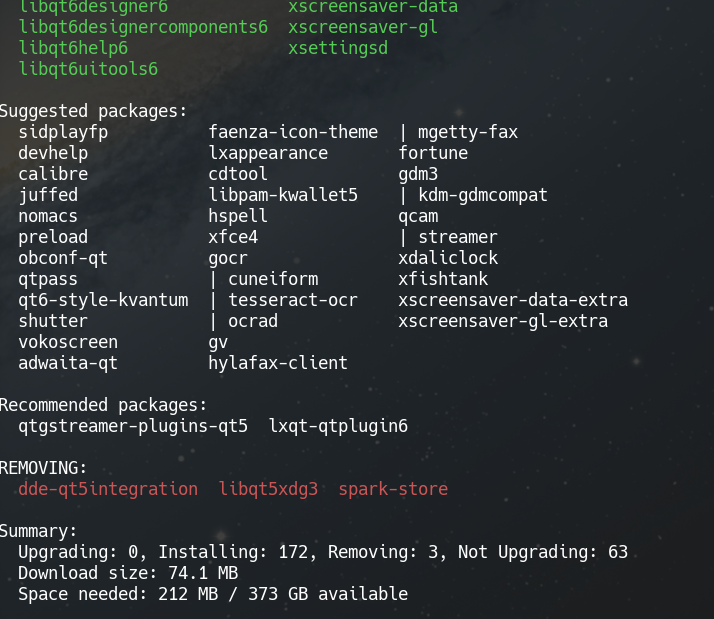Image resolution: width=714 pixels, height=619 pixels.
Task: Click the lxqt-qtplugin6 package
Action: pyautogui.click(x=338, y=426)
